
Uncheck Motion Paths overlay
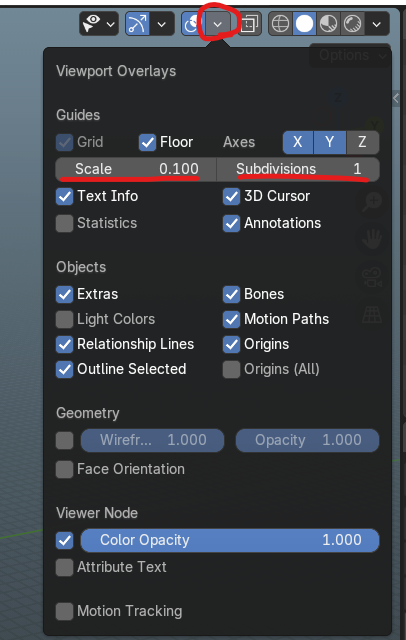point(231,319)
